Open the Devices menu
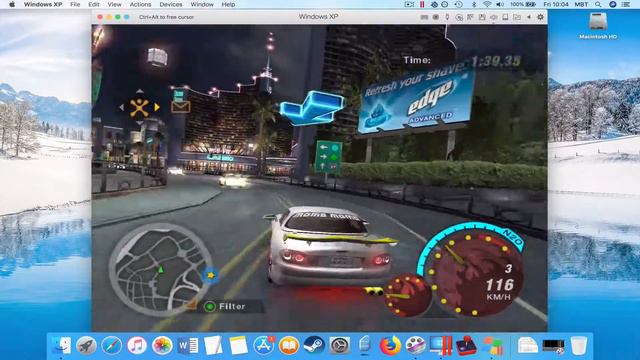640x360 pixels. [171, 4]
